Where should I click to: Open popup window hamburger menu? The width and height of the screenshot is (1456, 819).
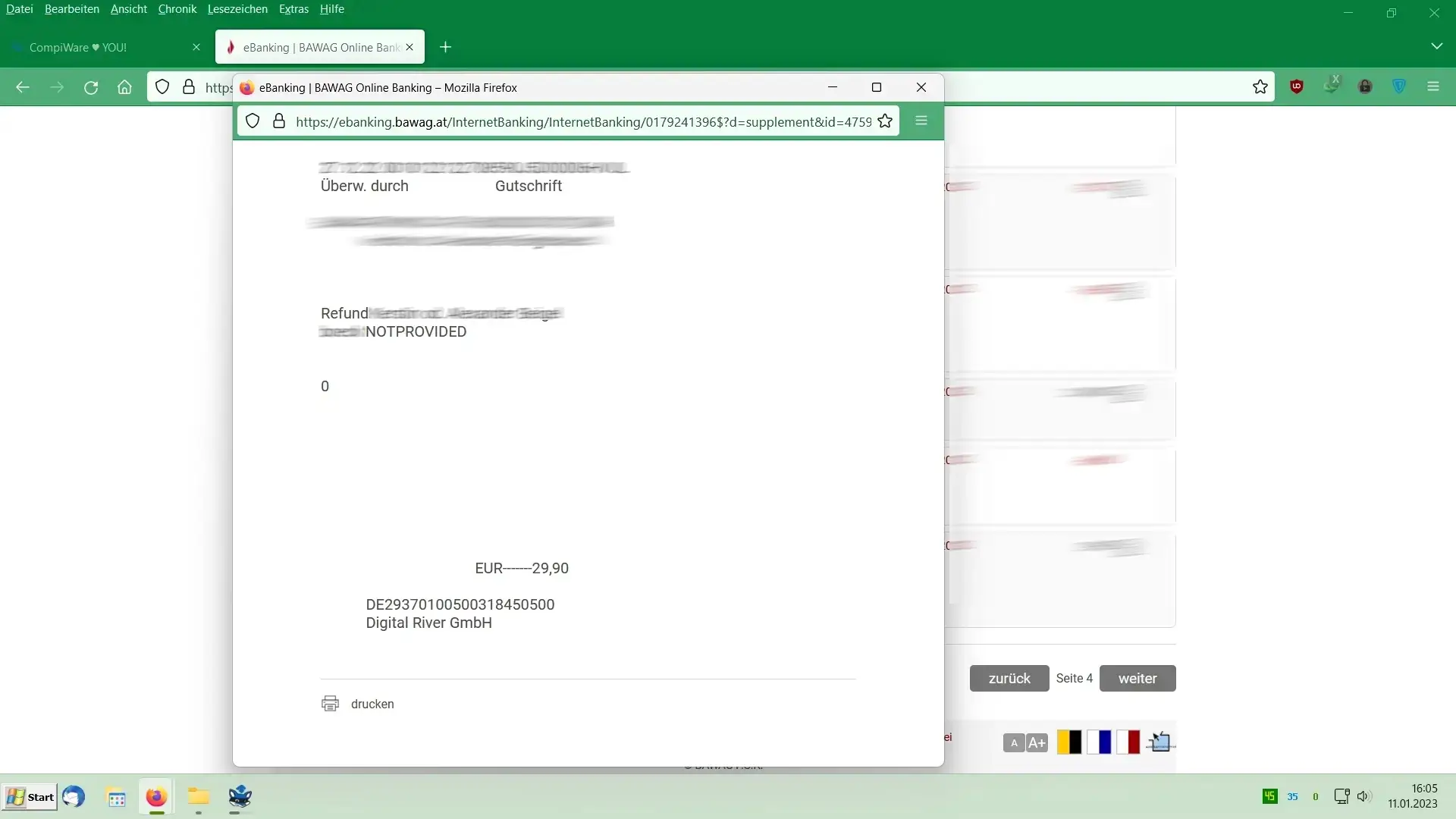pyautogui.click(x=921, y=121)
